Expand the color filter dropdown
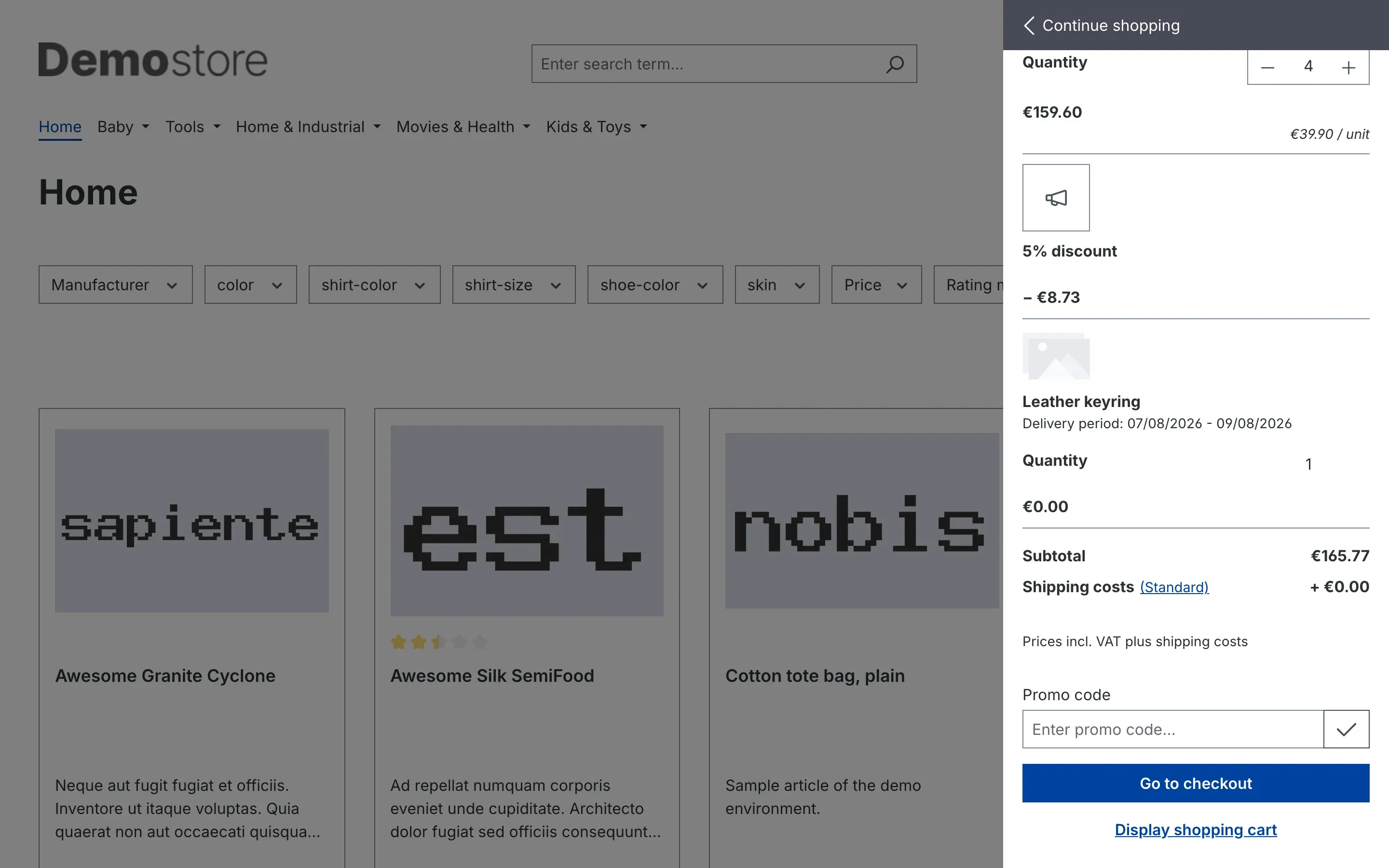The image size is (1389, 868). click(250, 285)
